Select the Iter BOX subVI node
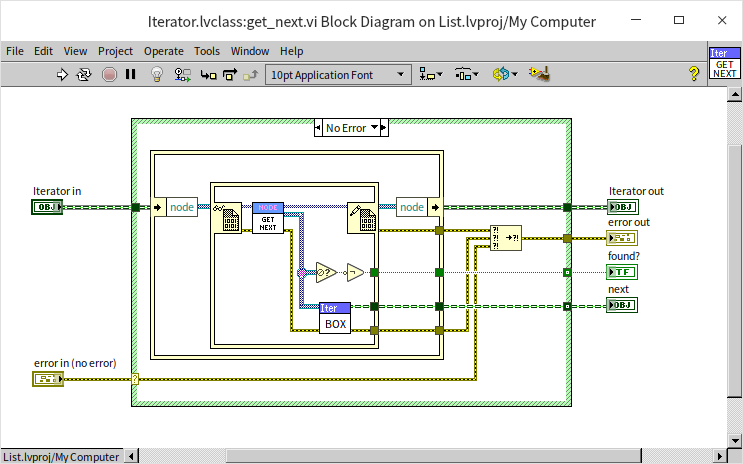 tap(335, 317)
